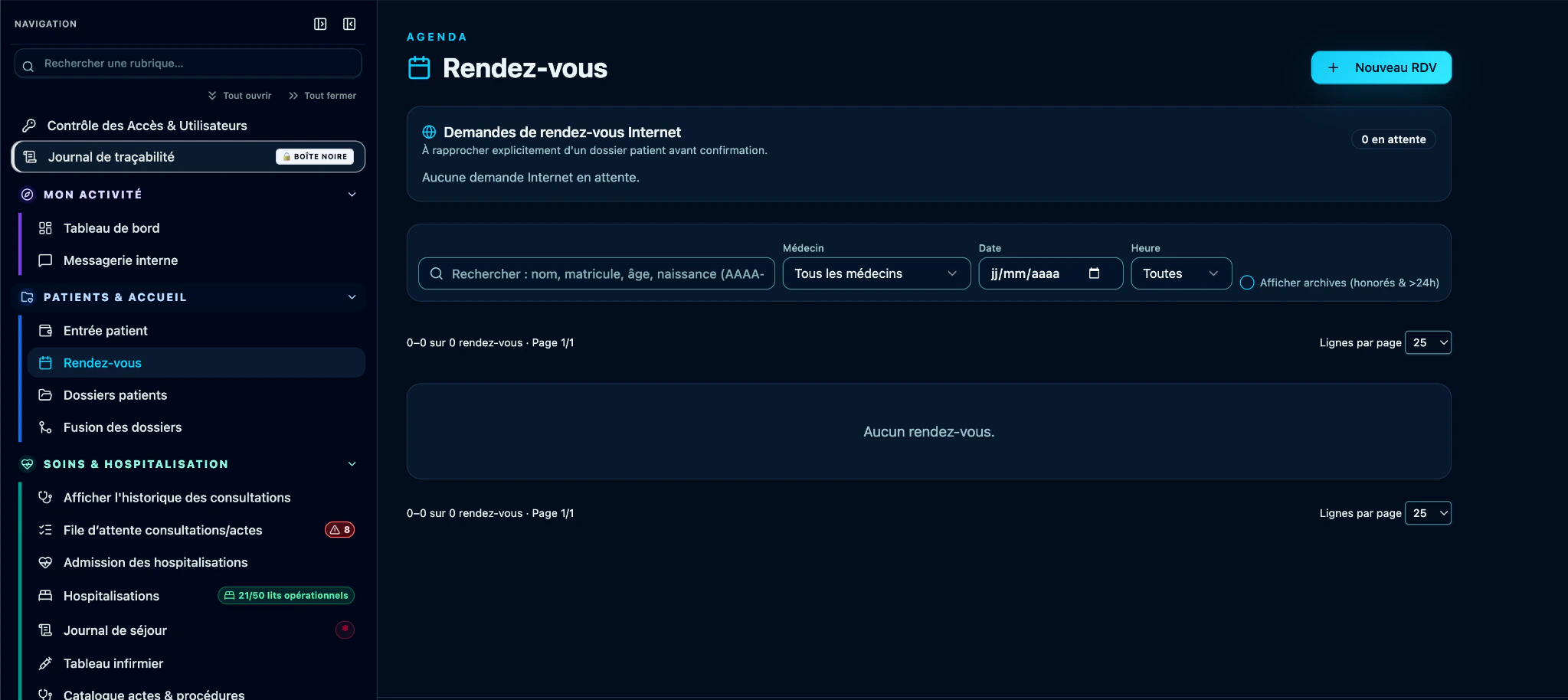Open the bottom Lignes par page dropdown
This screenshot has width=1568, height=700.
click(x=1428, y=513)
